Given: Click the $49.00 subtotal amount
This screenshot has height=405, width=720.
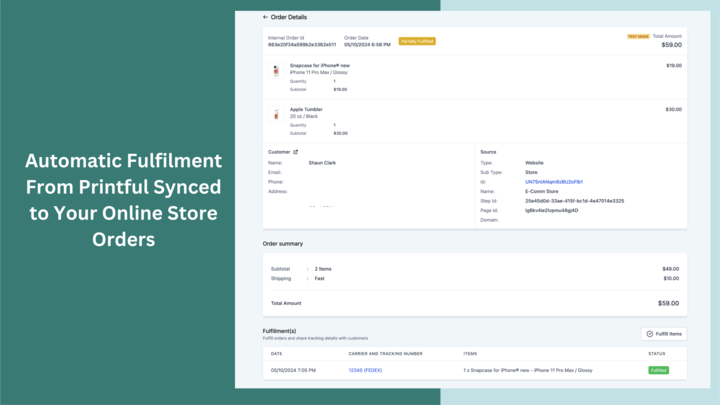Looking at the screenshot, I should tap(670, 269).
